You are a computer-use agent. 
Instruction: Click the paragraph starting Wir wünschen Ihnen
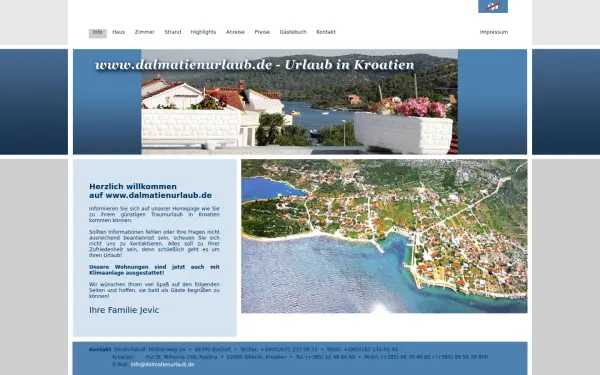tap(154, 290)
